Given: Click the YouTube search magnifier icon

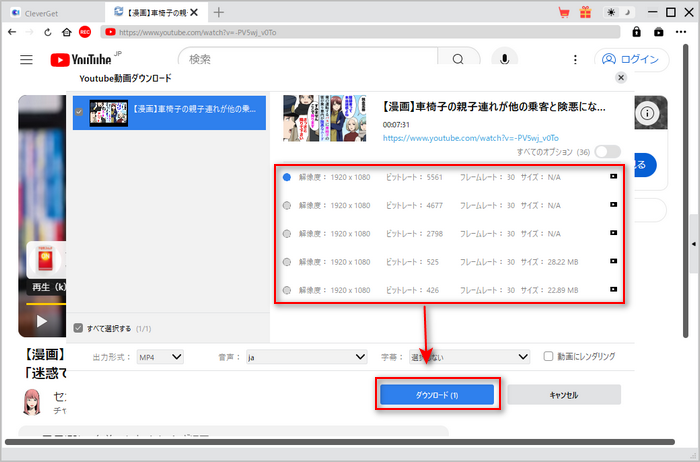Looking at the screenshot, I should (457, 59).
